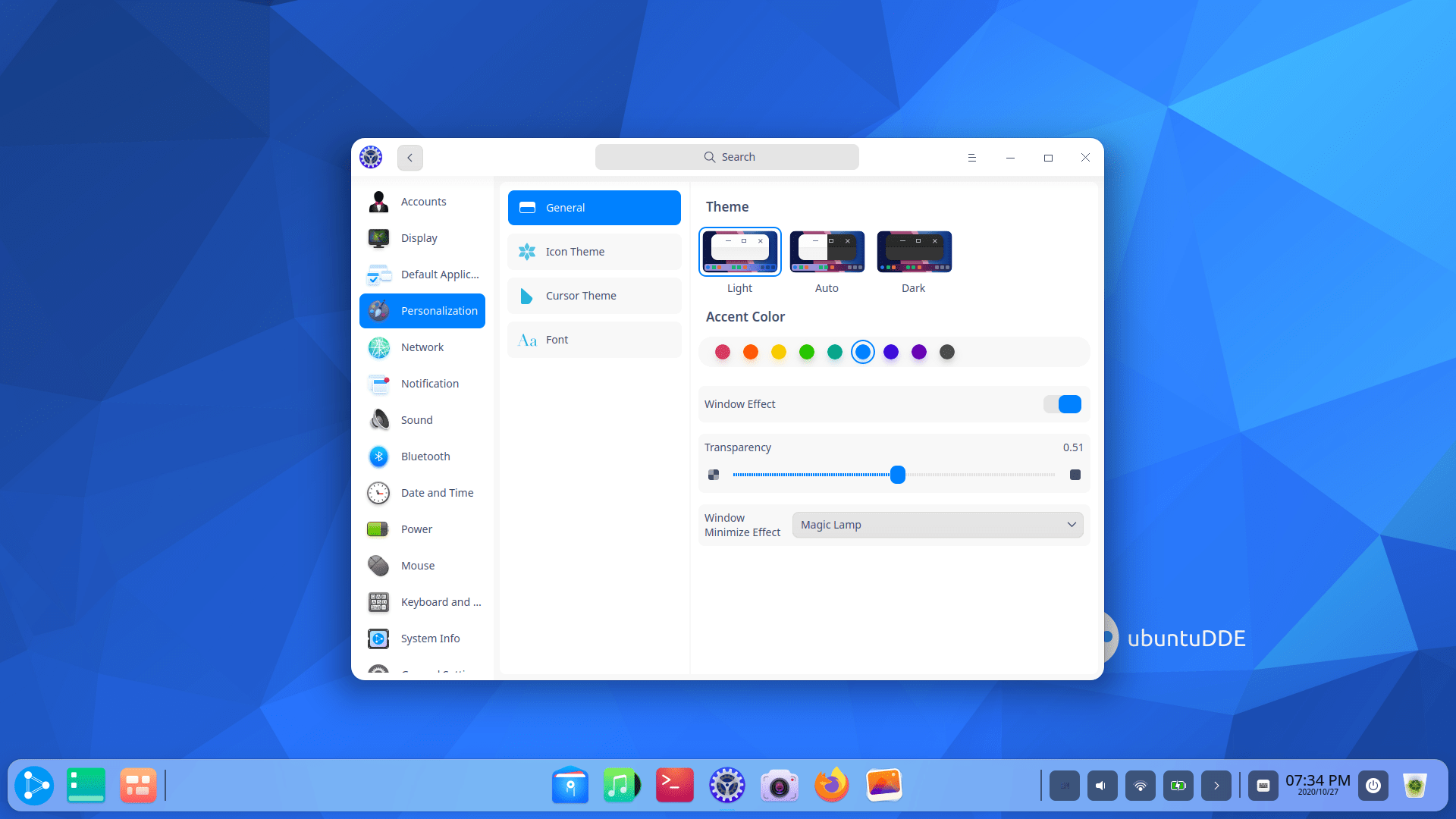
Task: Open the Window Minimize Effect dropdown
Action: pos(938,525)
